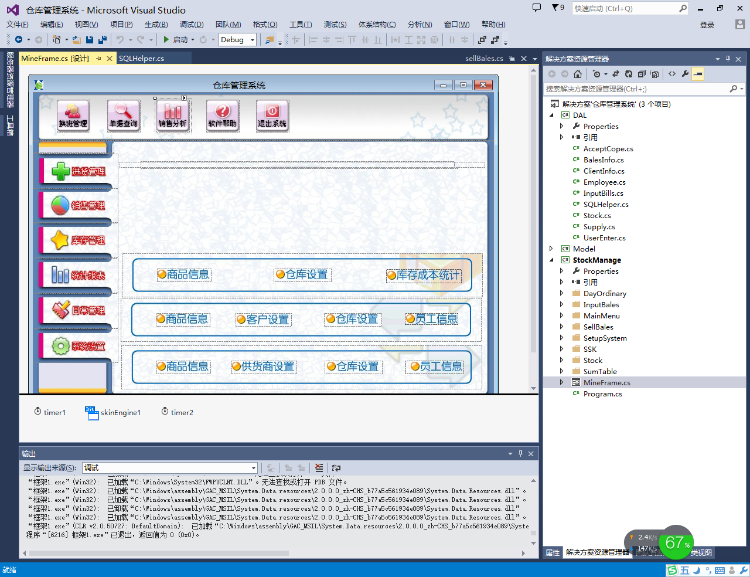Select SQLHelper.cs in Solution Explorer tree
This screenshot has width=750, height=577.
point(606,204)
